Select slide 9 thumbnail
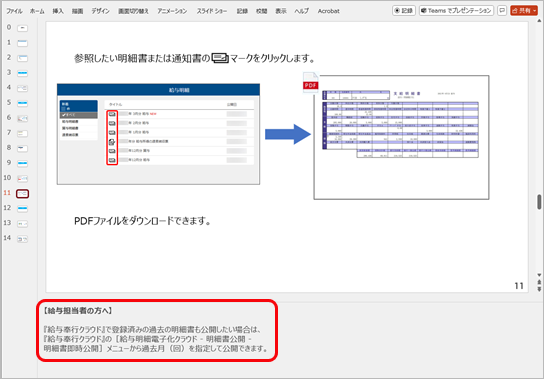Image resolution: width=544 pixels, height=379 pixels. (x=23, y=163)
